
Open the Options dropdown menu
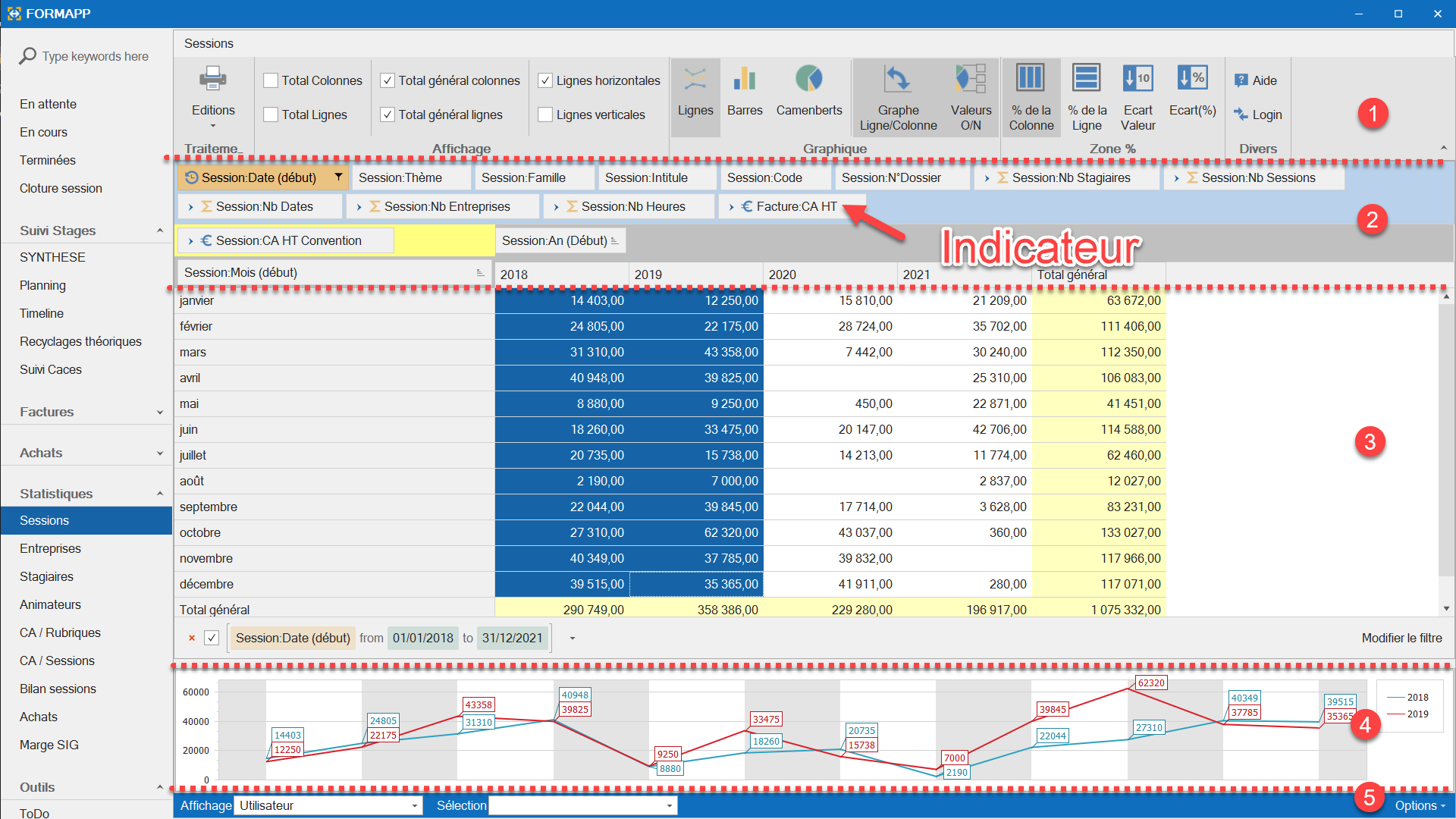coord(1420,805)
